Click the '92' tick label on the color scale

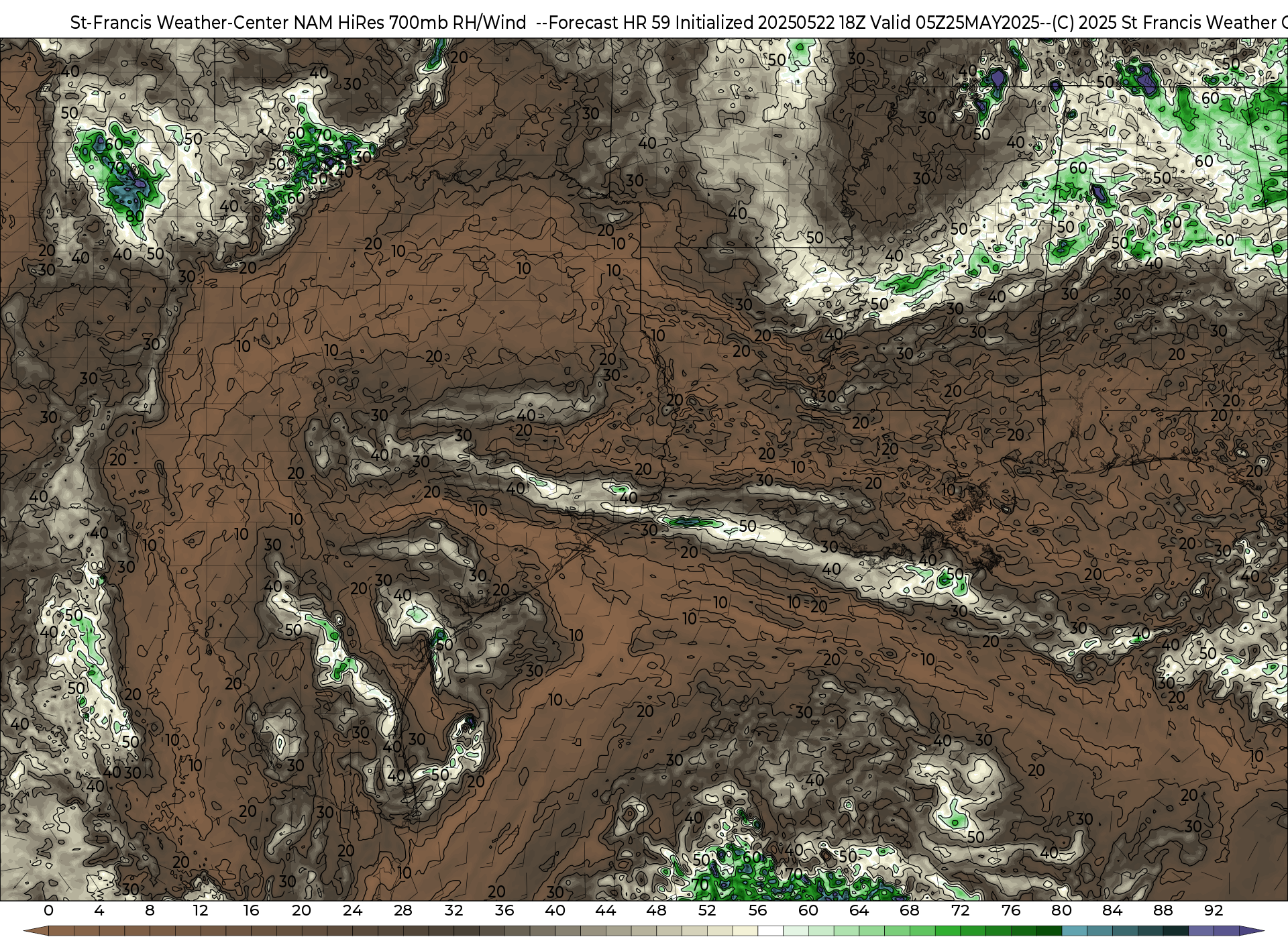[1214, 910]
